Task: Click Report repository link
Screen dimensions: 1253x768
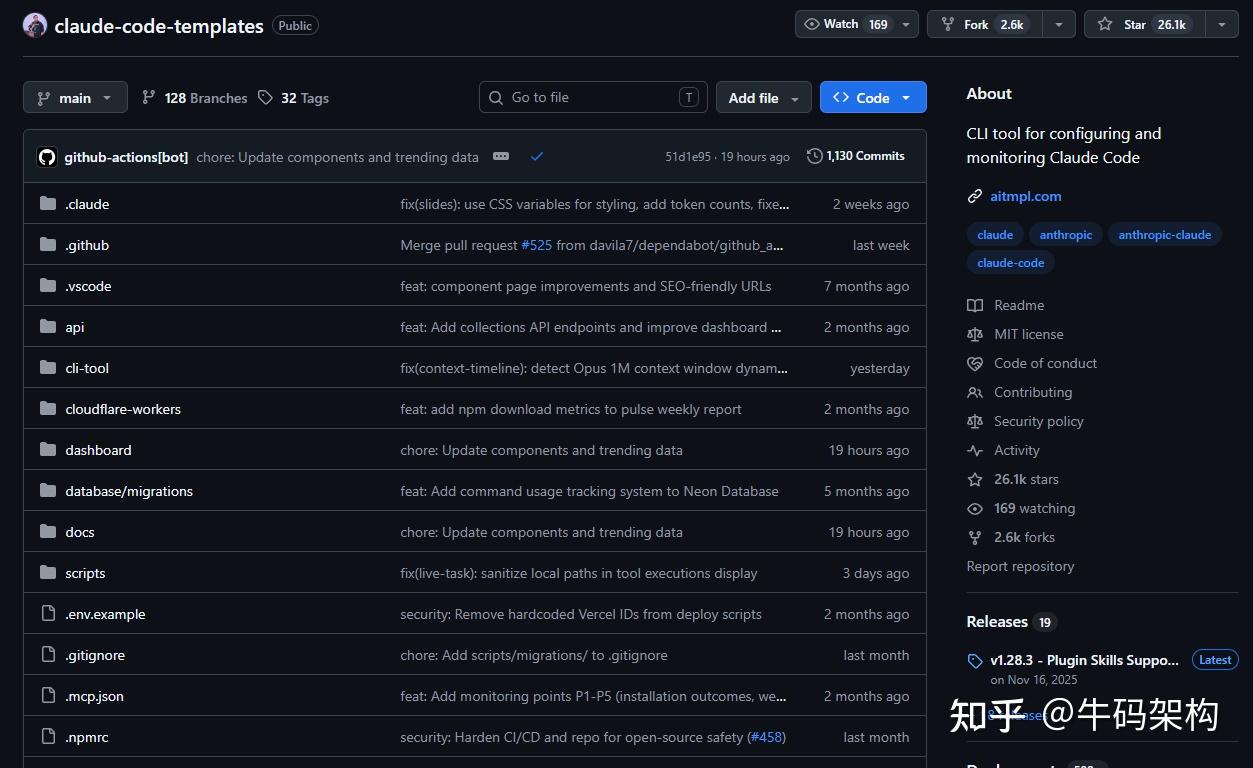Action: [x=1020, y=567]
